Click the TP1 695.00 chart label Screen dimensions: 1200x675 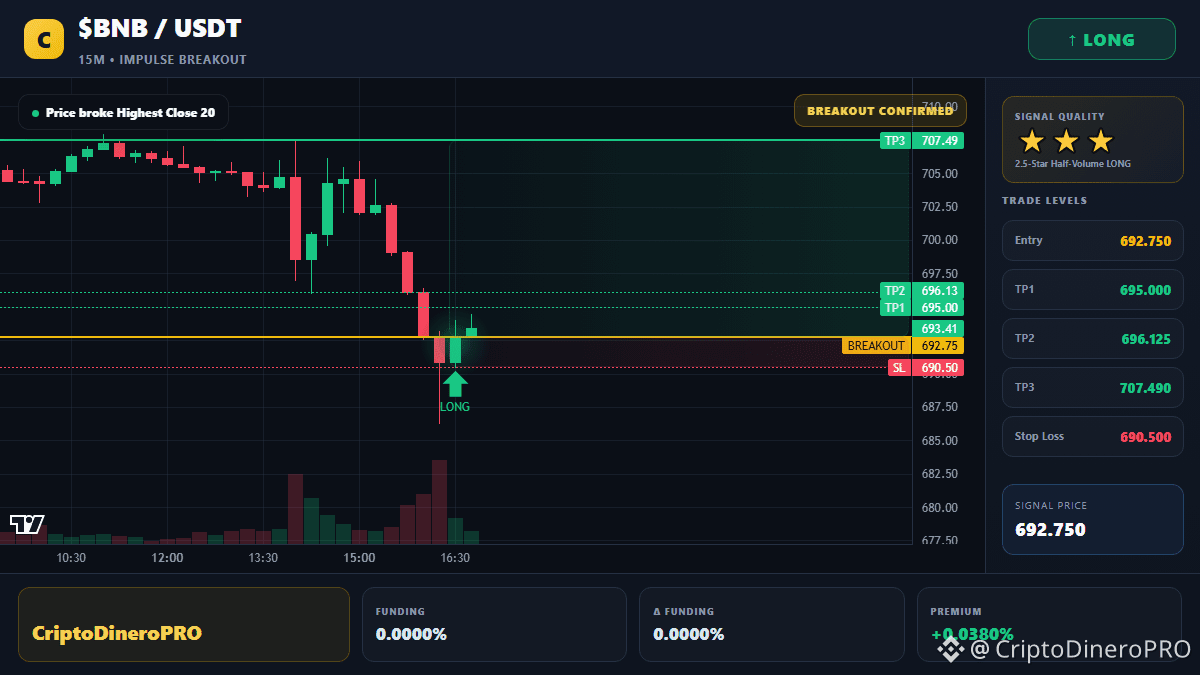coord(921,308)
